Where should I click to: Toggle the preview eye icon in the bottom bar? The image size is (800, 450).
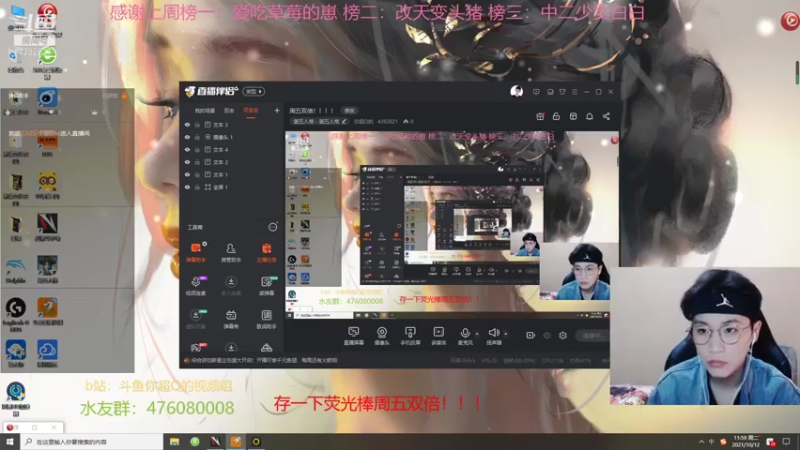(x=547, y=335)
